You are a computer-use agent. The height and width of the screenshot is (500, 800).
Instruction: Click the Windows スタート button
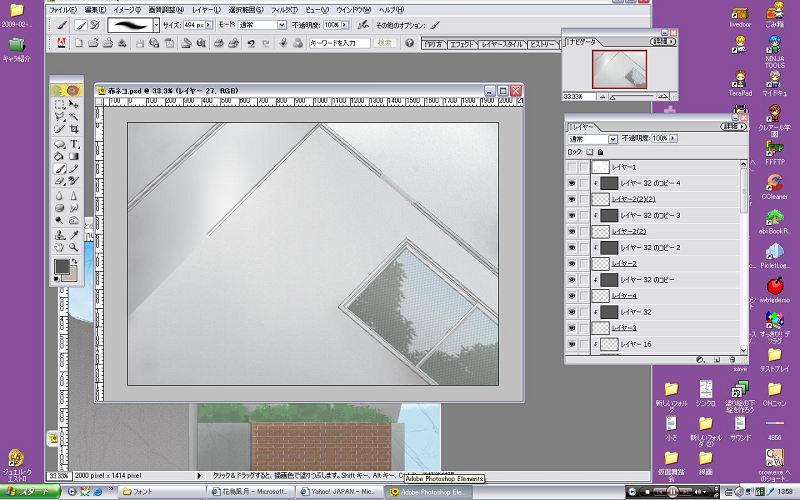point(30,492)
